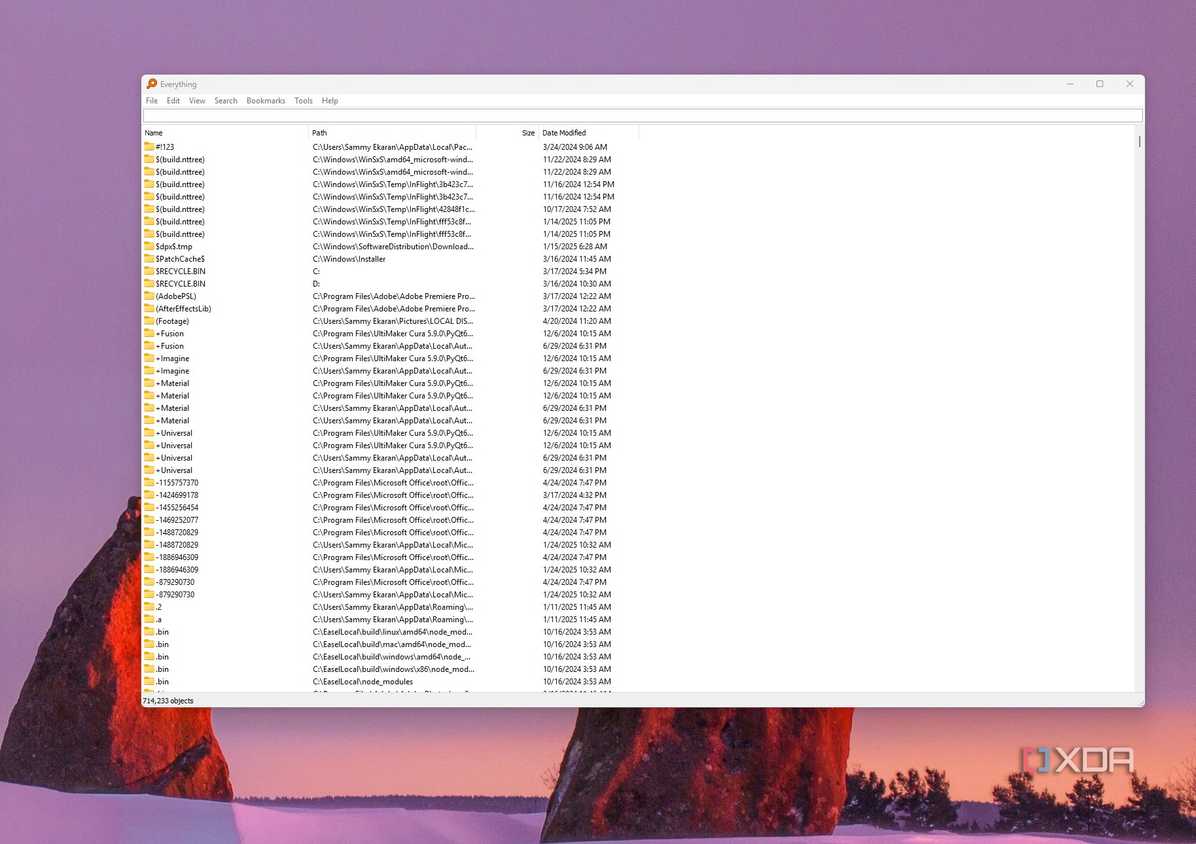
Task: Click the date 3/16/2024 10:30 AM
Action: pos(577,284)
